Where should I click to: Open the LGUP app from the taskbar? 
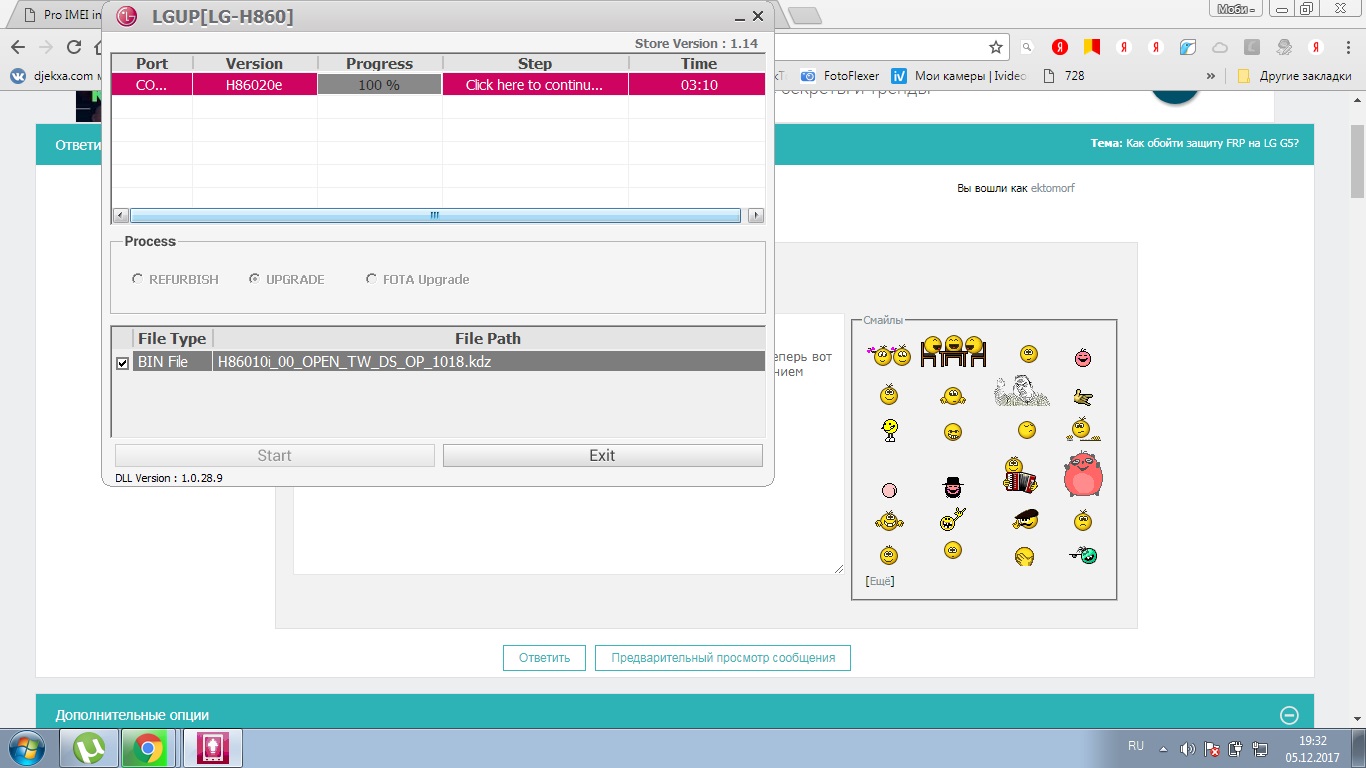212,747
